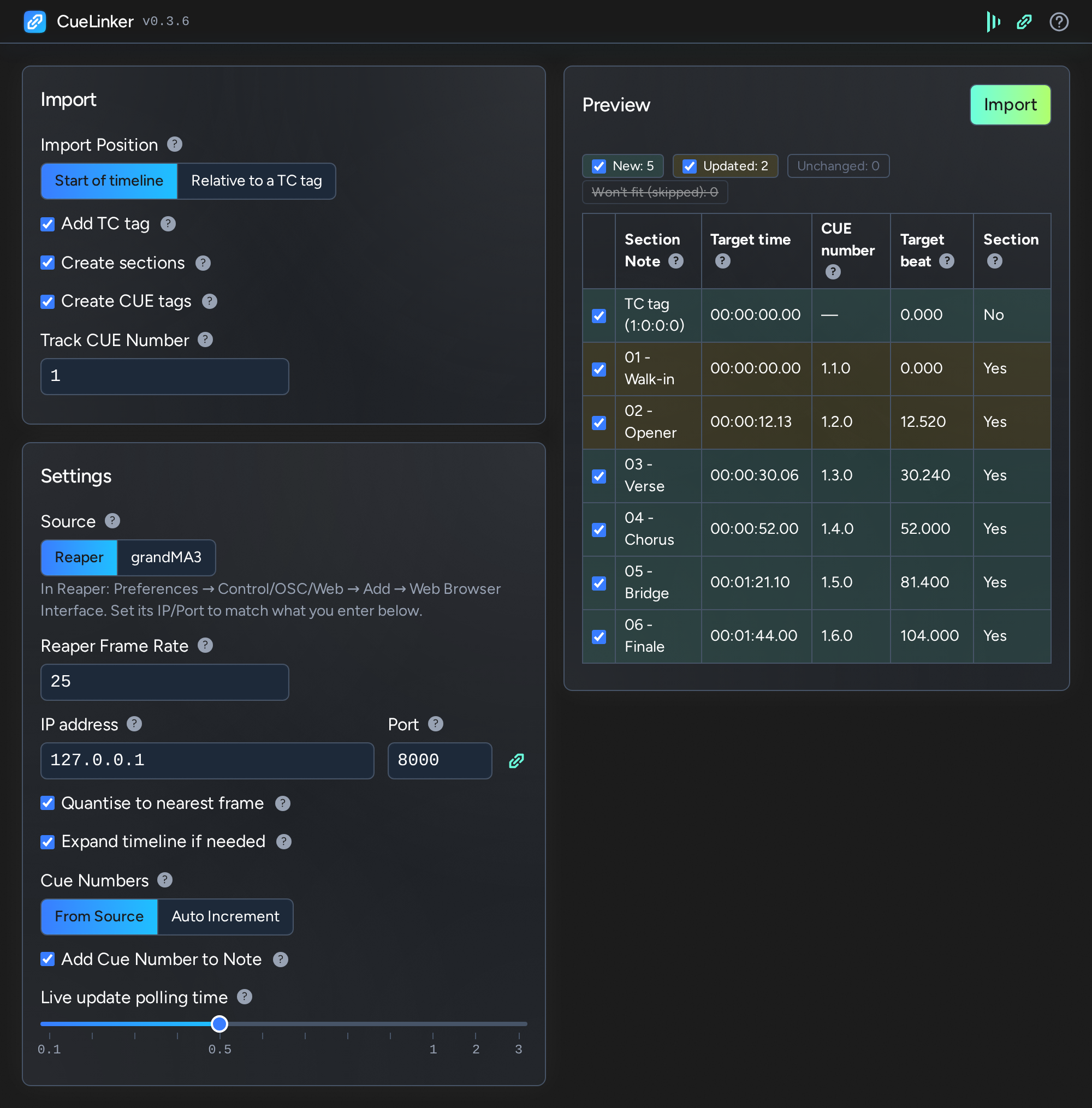
Task: Click the 00:01:21.10 target time cell
Action: point(756,582)
